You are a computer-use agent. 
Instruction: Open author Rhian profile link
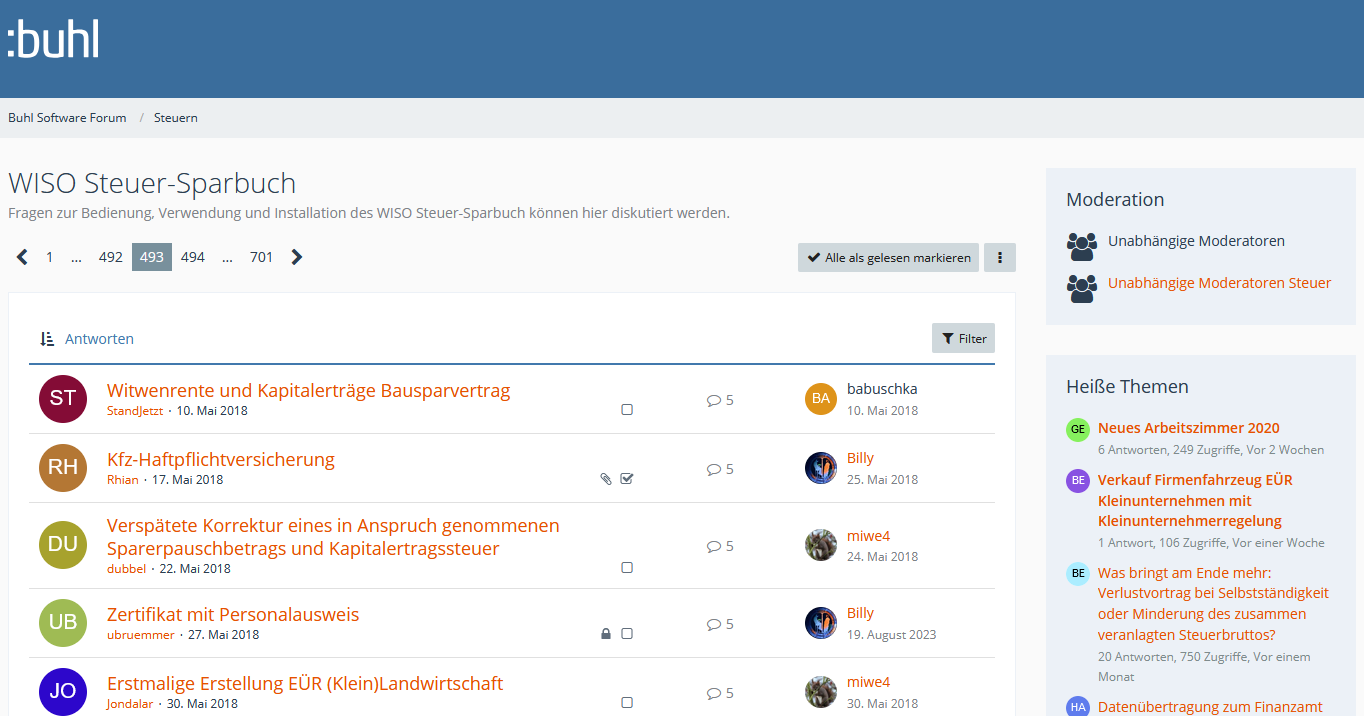[x=123, y=480]
